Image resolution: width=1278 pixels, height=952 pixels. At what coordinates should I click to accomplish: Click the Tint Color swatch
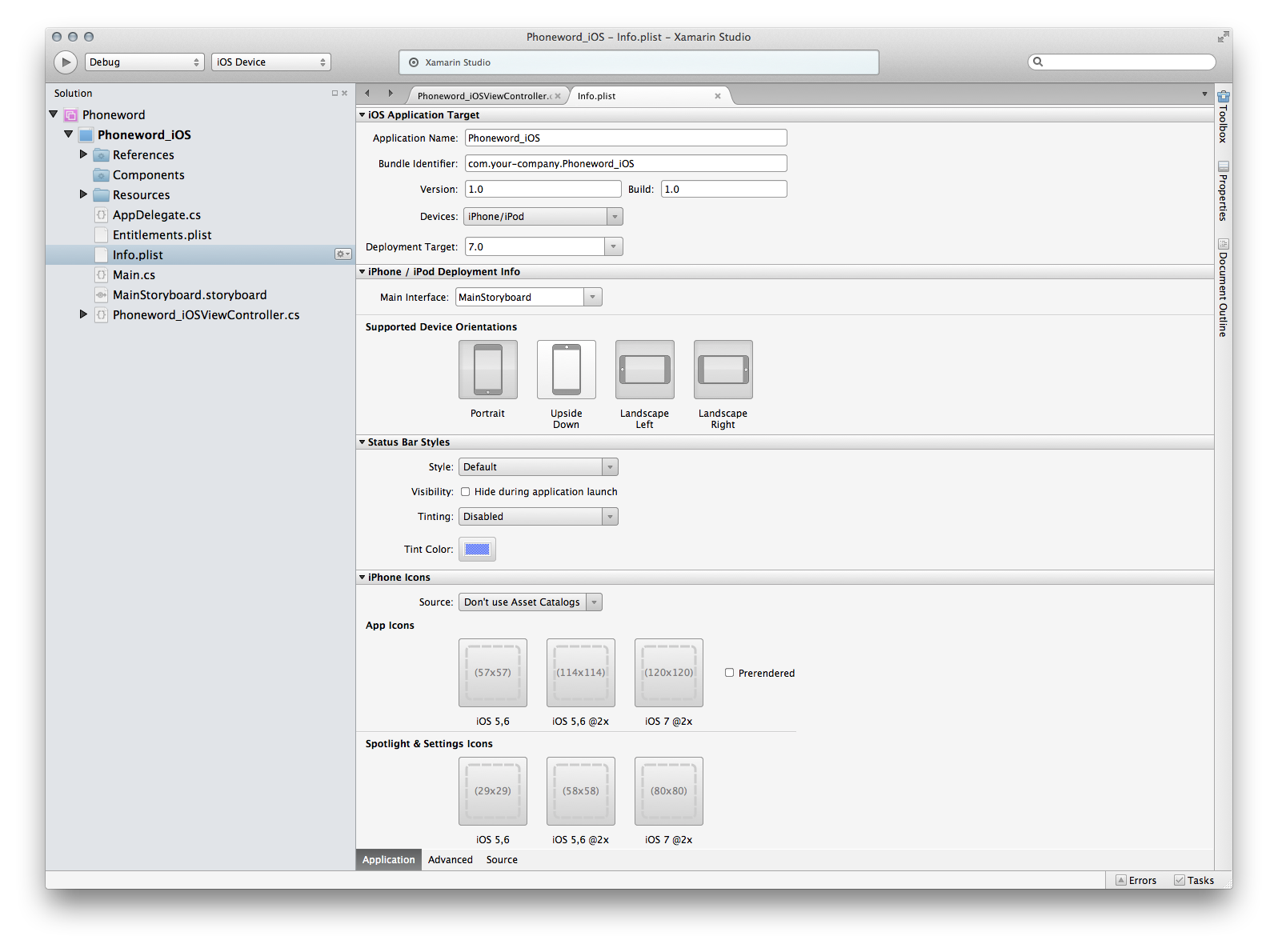coord(477,550)
